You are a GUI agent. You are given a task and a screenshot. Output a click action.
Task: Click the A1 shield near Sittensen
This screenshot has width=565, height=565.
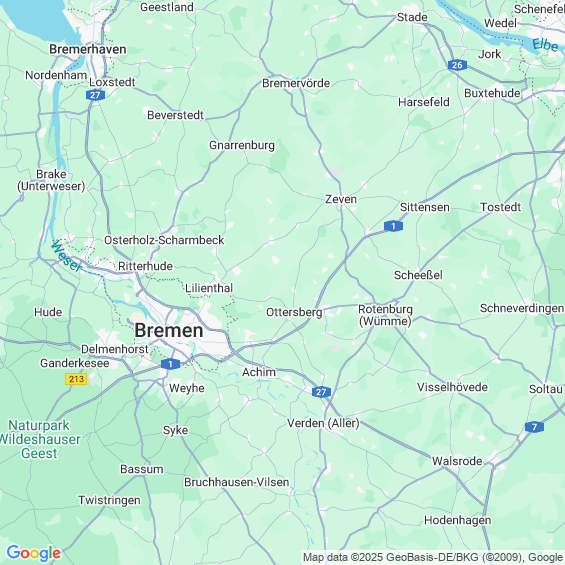393,226
